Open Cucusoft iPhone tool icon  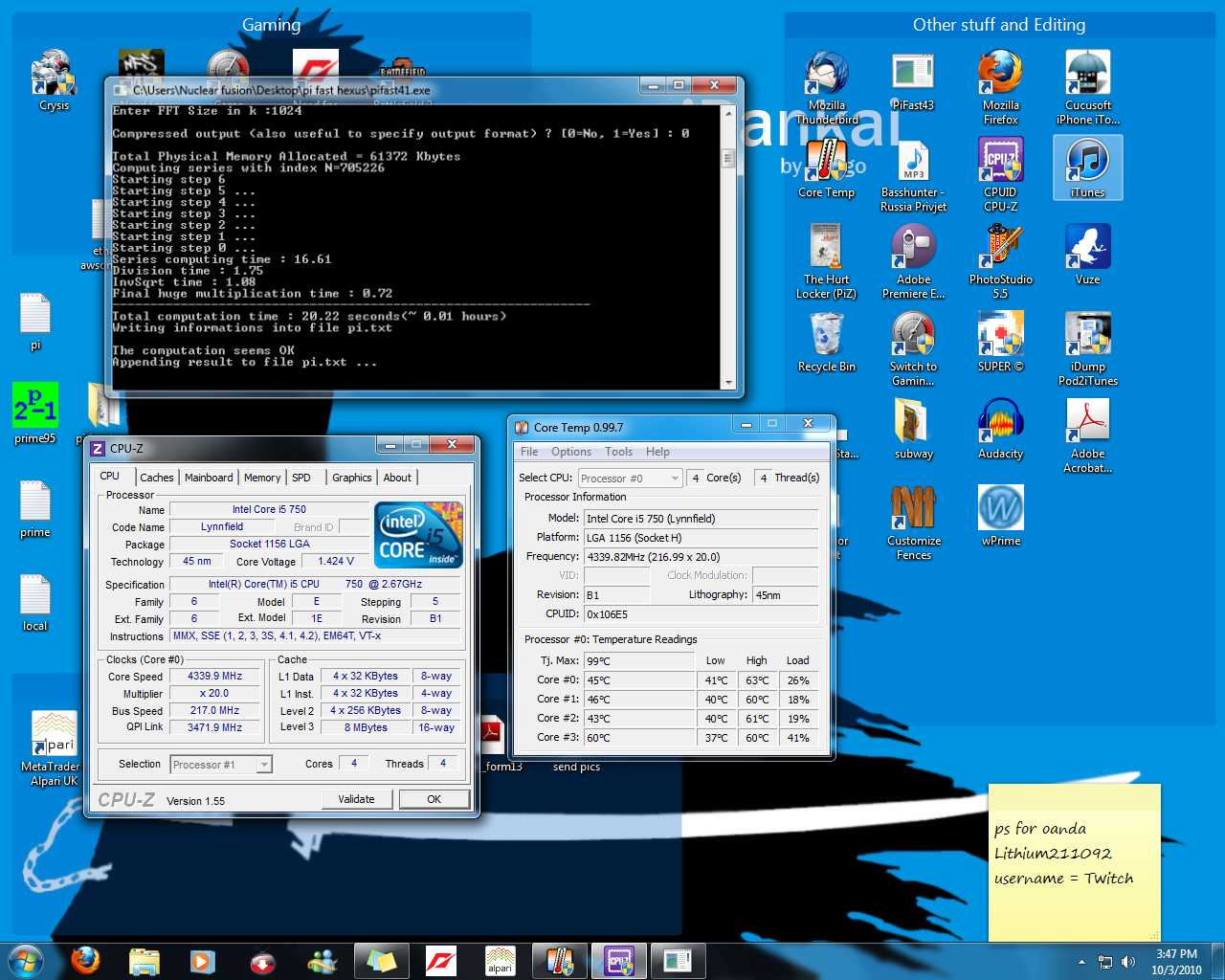pos(1088,88)
